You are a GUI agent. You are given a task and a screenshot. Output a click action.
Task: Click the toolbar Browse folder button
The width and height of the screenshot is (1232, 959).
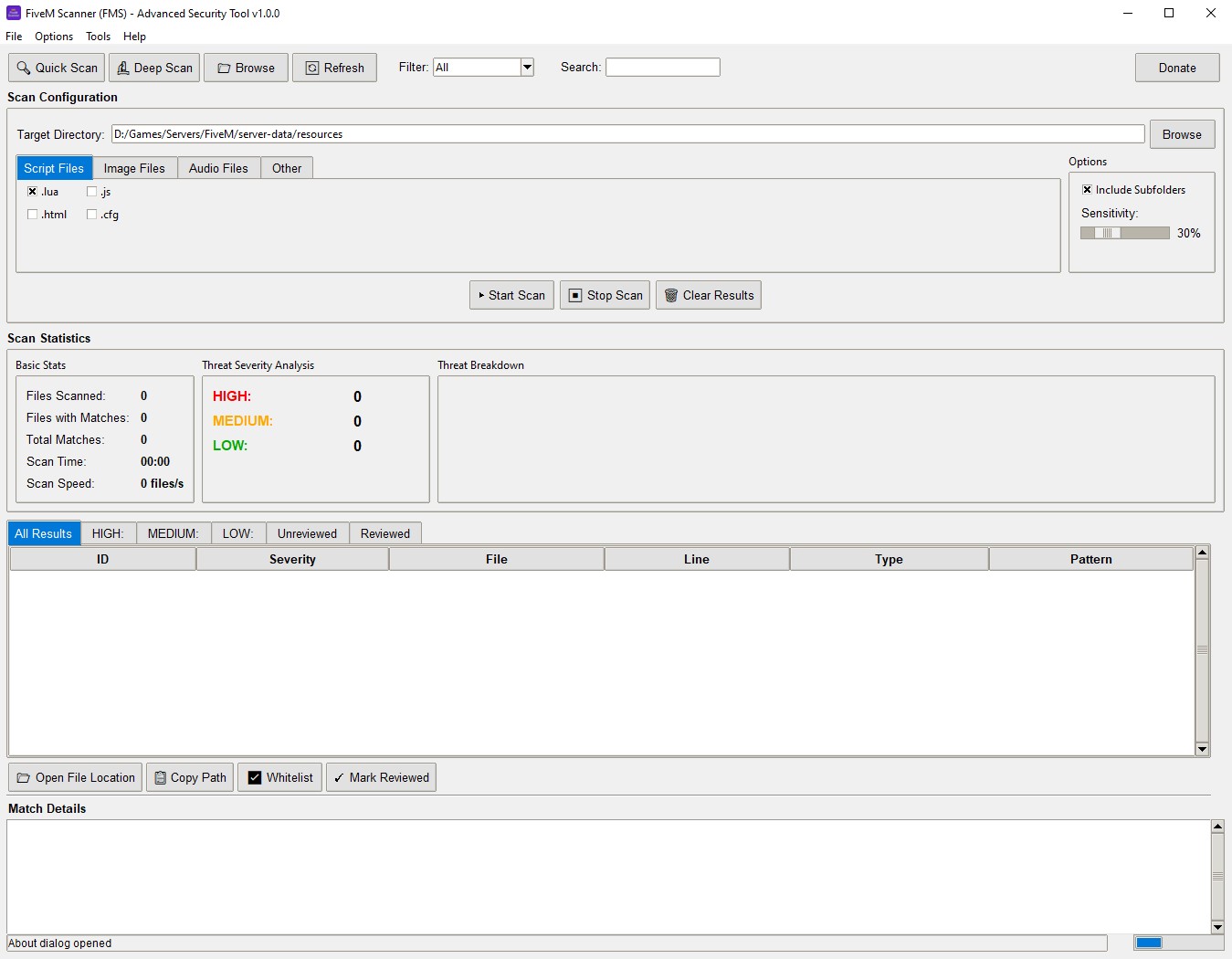click(x=246, y=68)
